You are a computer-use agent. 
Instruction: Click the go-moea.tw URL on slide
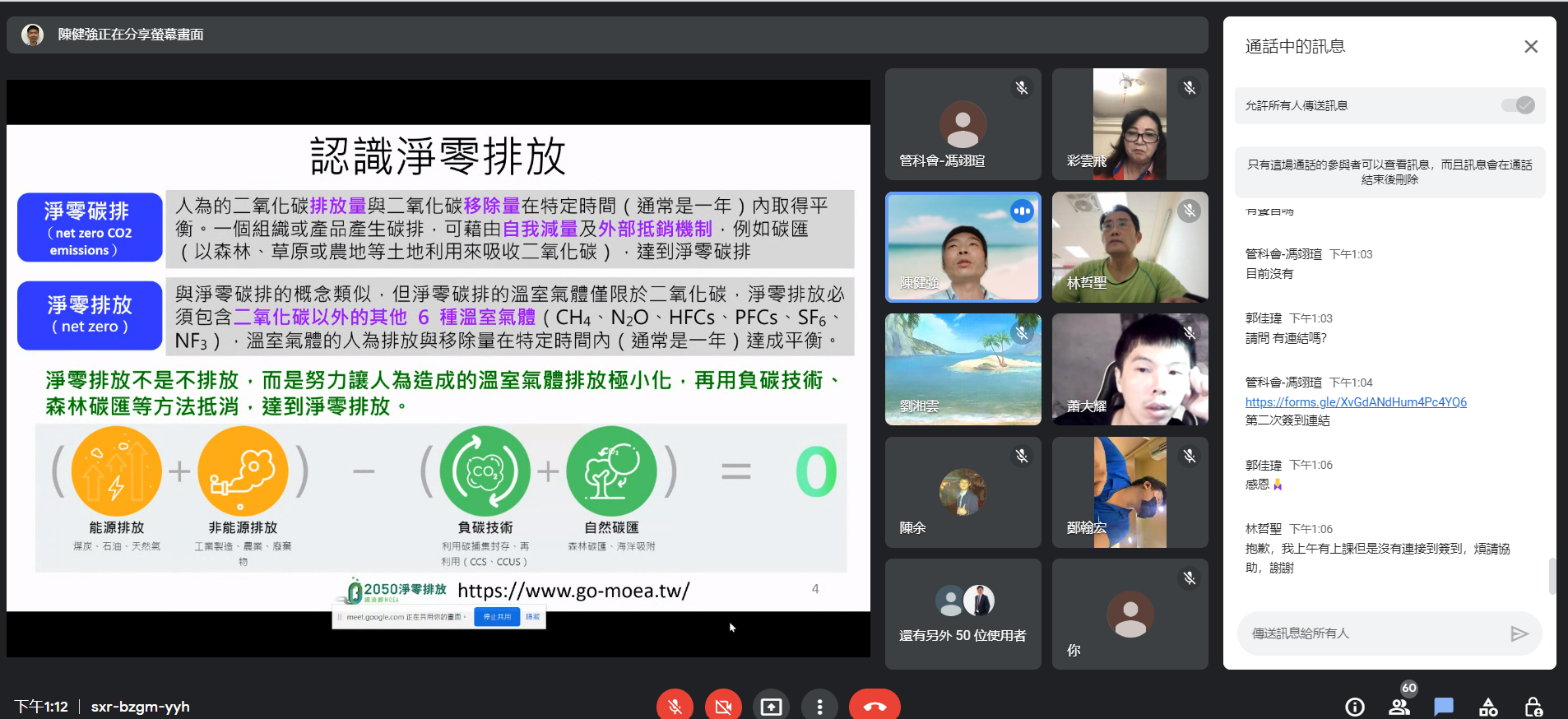tap(573, 591)
